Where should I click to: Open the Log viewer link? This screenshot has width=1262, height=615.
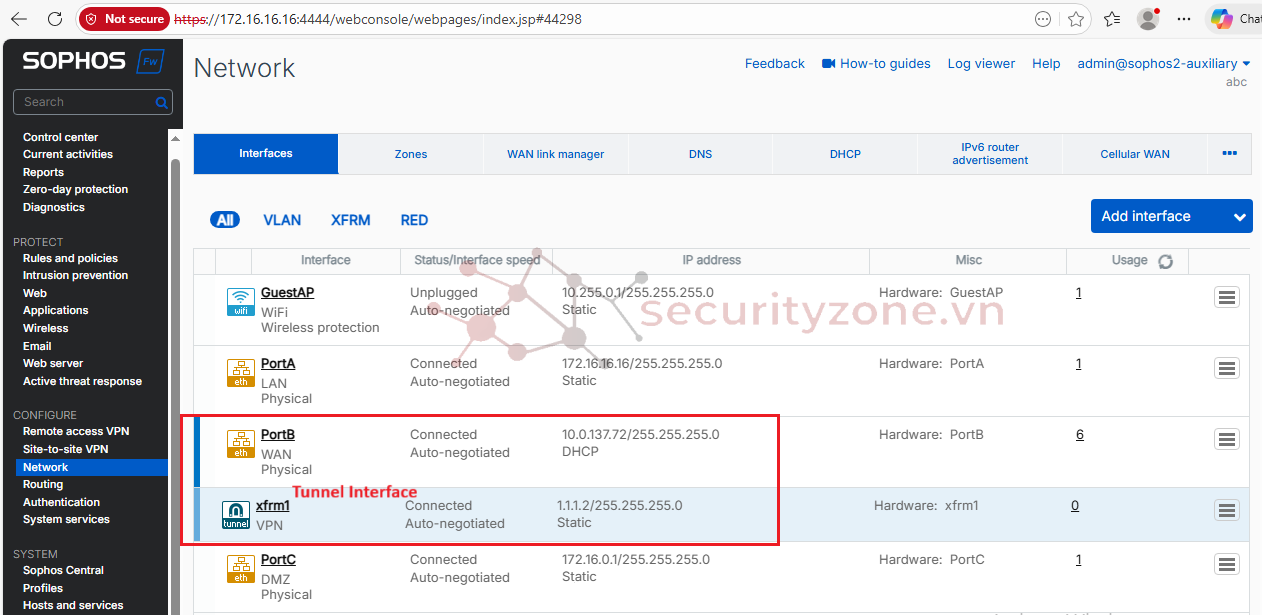(x=981, y=63)
